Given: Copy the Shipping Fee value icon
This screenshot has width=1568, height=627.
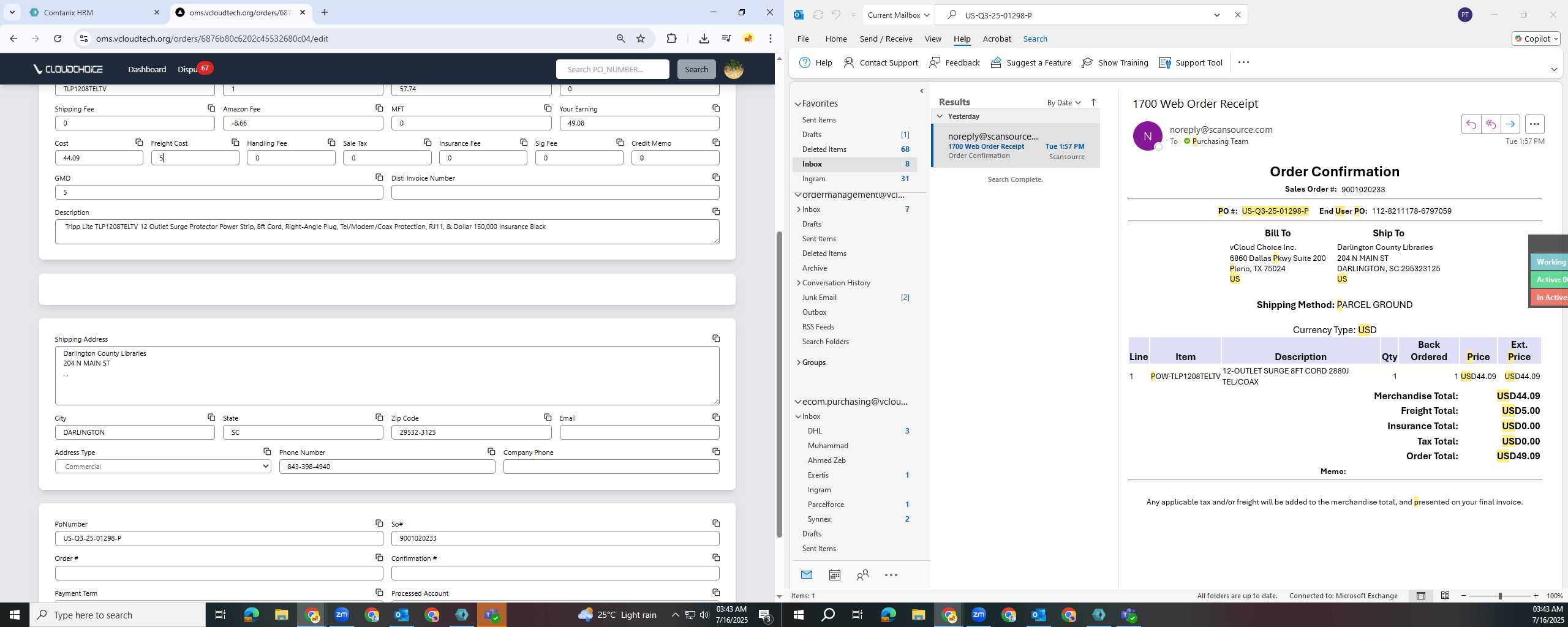Looking at the screenshot, I should (211, 108).
